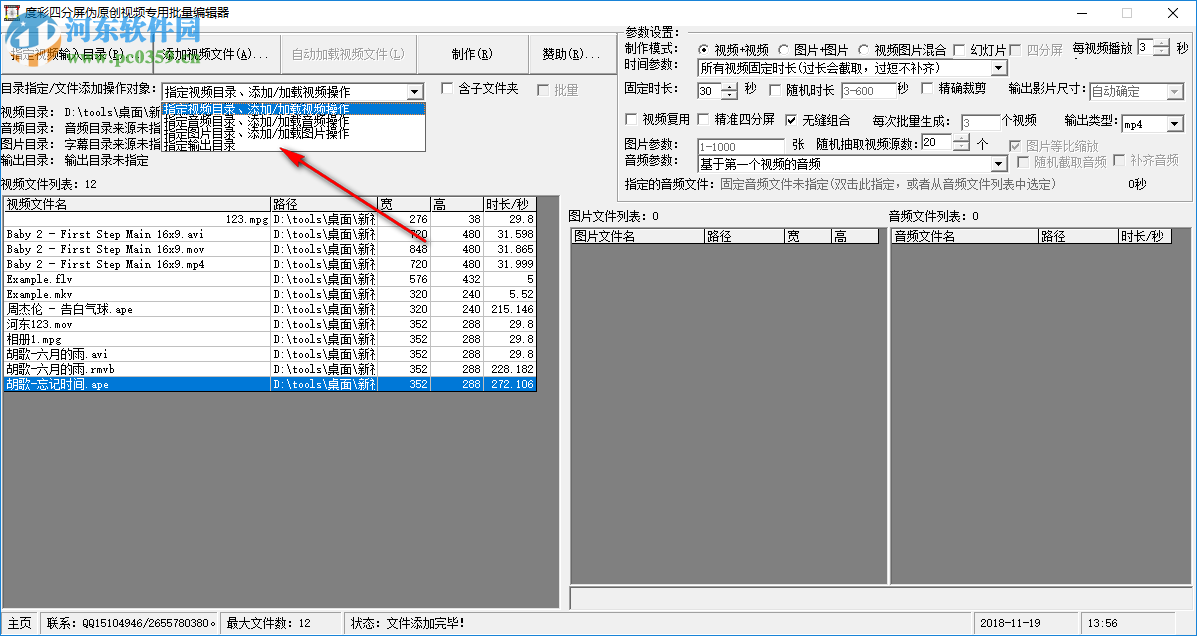The width and height of the screenshot is (1197, 636).
Task: Select the 相册1.mpg row
Action: (270, 339)
